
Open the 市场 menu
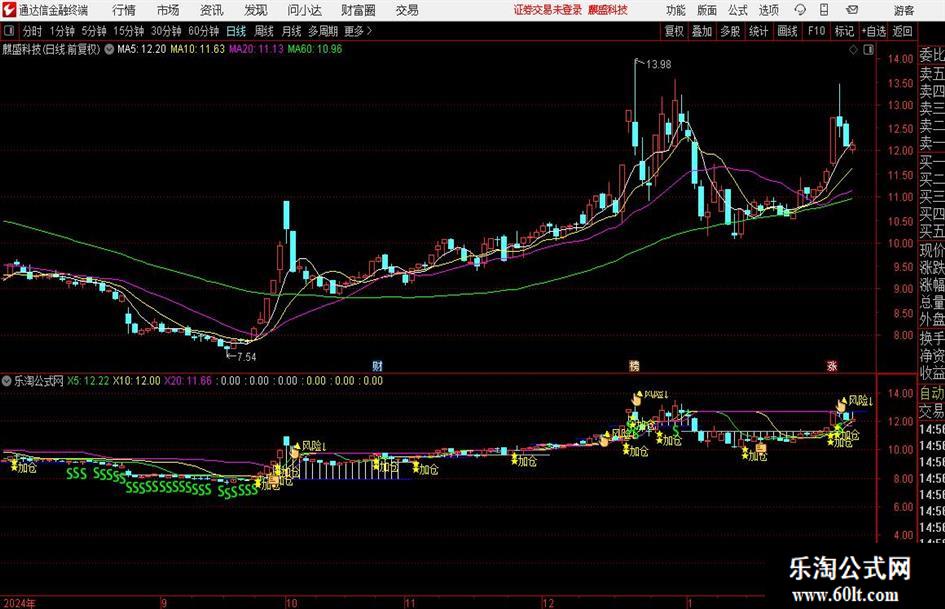[x=168, y=10]
